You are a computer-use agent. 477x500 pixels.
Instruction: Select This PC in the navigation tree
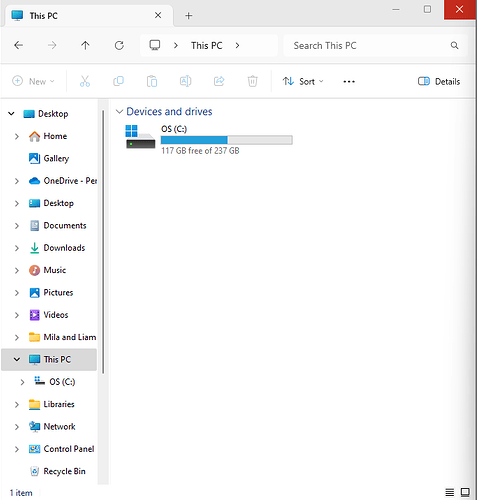coord(49,359)
